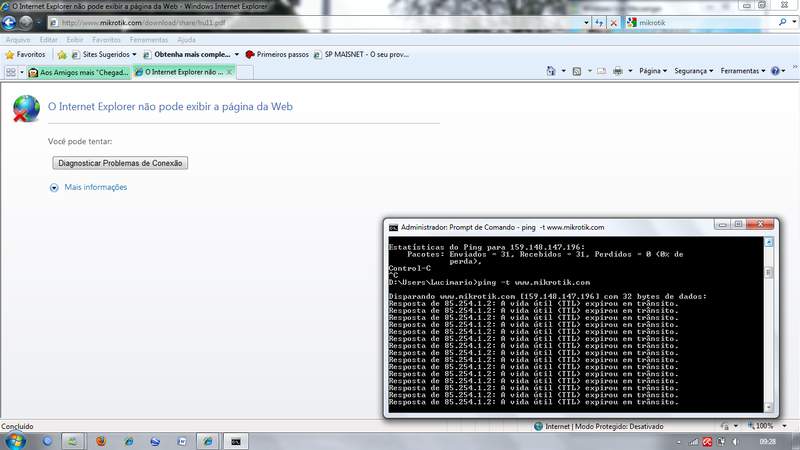This screenshot has width=800, height=450.
Task: Open the Exibir menu
Action: coord(74,40)
